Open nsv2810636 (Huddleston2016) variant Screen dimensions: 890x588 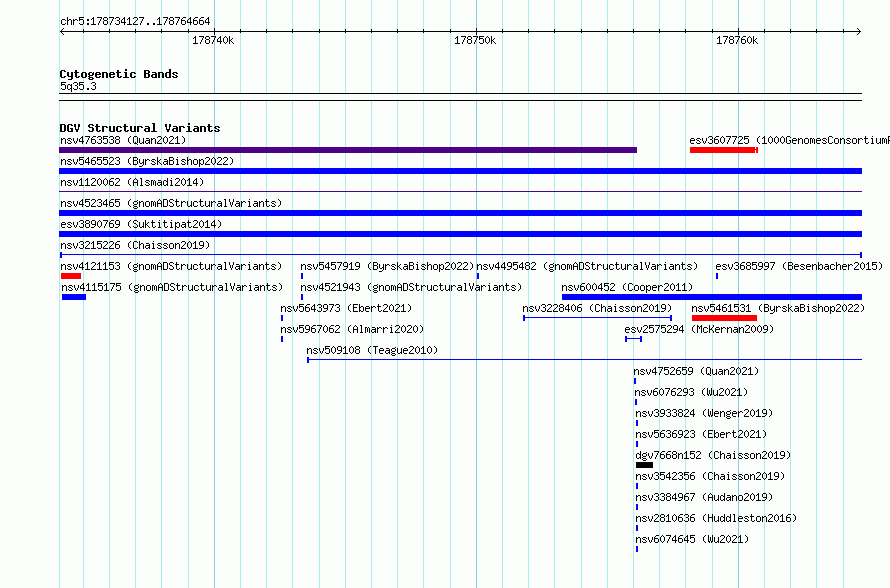pos(716,518)
